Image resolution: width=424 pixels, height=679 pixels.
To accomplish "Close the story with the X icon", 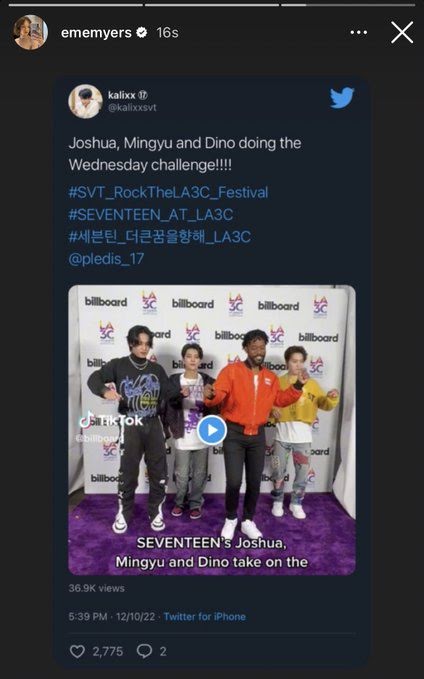I will pos(402,32).
